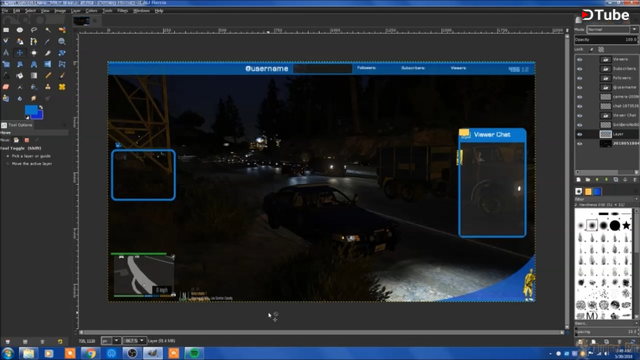
Task: Adjust the layer Opacity slider
Action: pos(607,40)
